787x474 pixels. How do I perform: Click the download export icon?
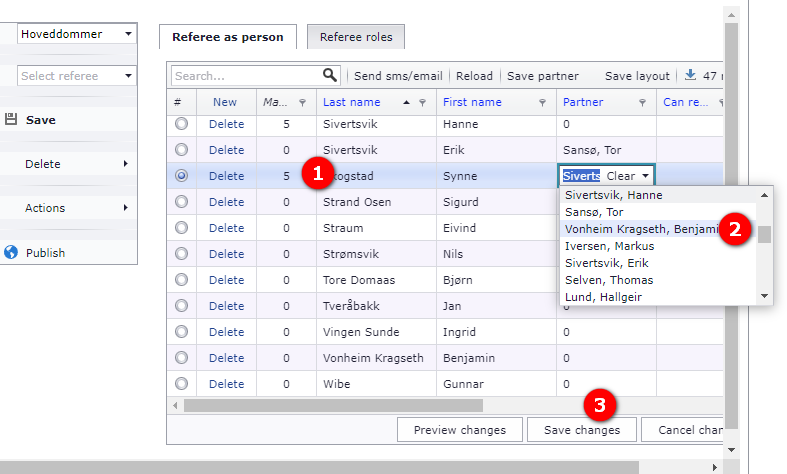tap(691, 75)
